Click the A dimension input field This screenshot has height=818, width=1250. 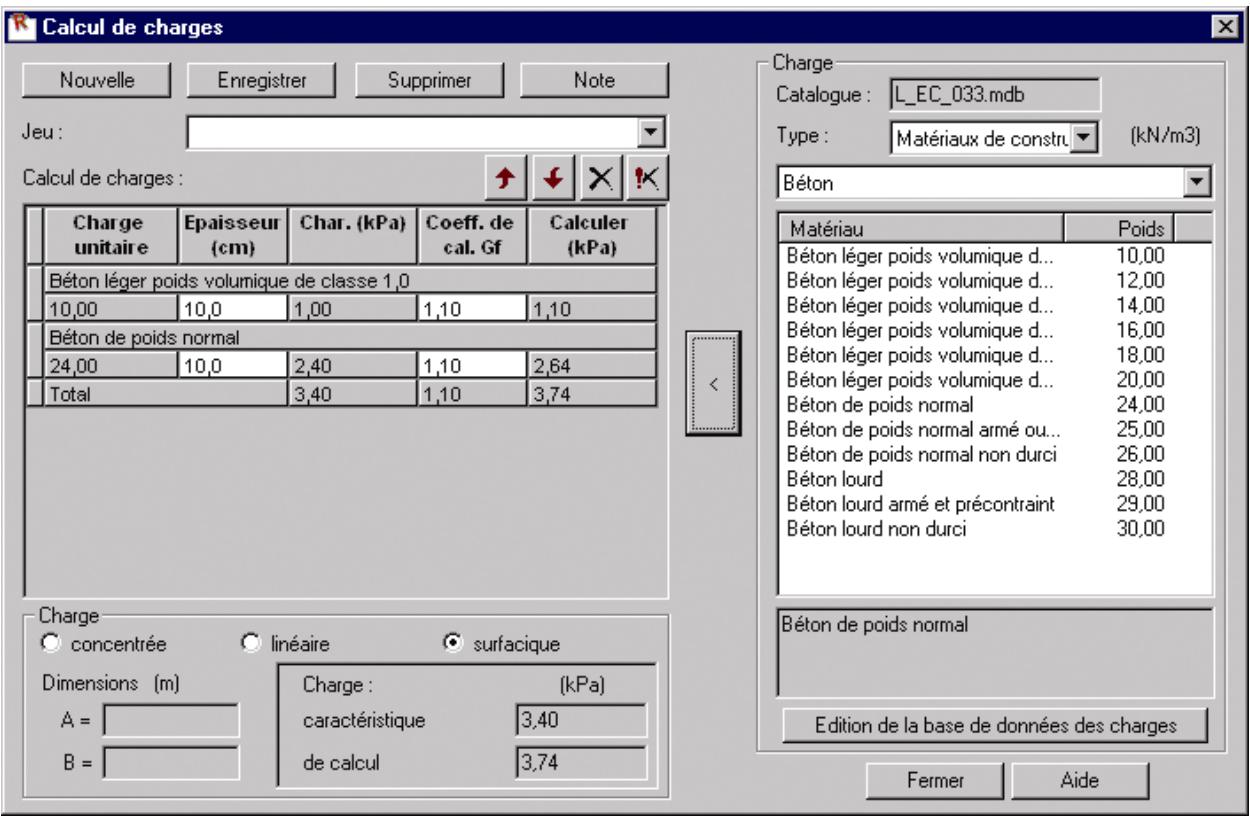172,720
